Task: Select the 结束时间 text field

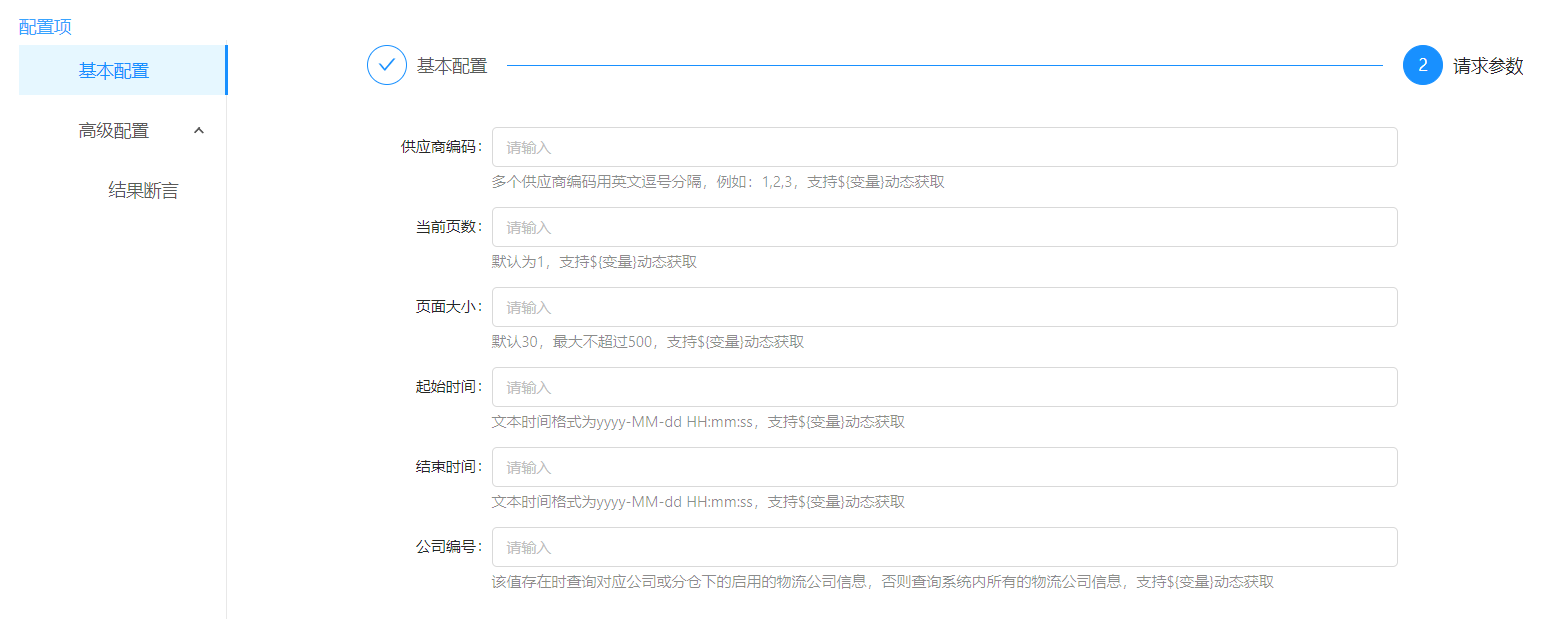Action: (x=944, y=467)
